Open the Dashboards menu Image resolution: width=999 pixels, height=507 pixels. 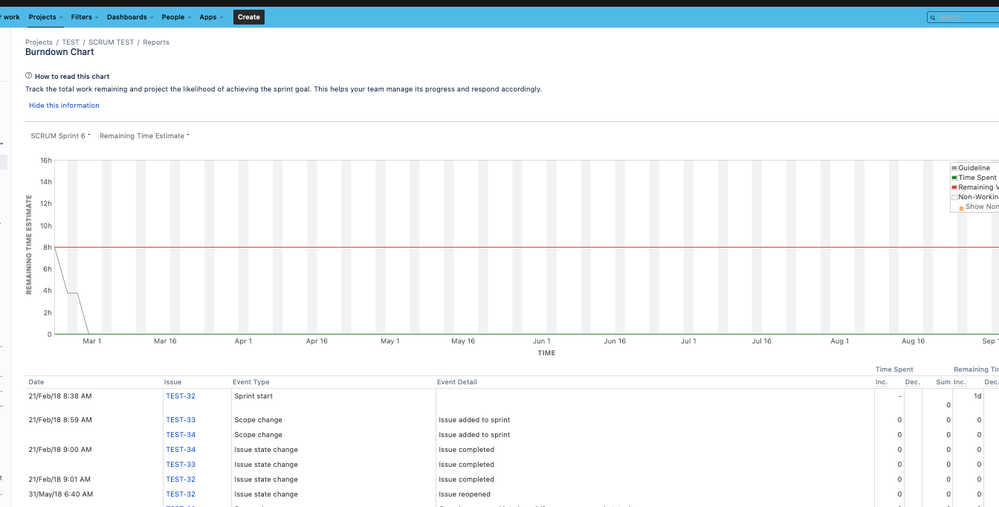tap(130, 17)
